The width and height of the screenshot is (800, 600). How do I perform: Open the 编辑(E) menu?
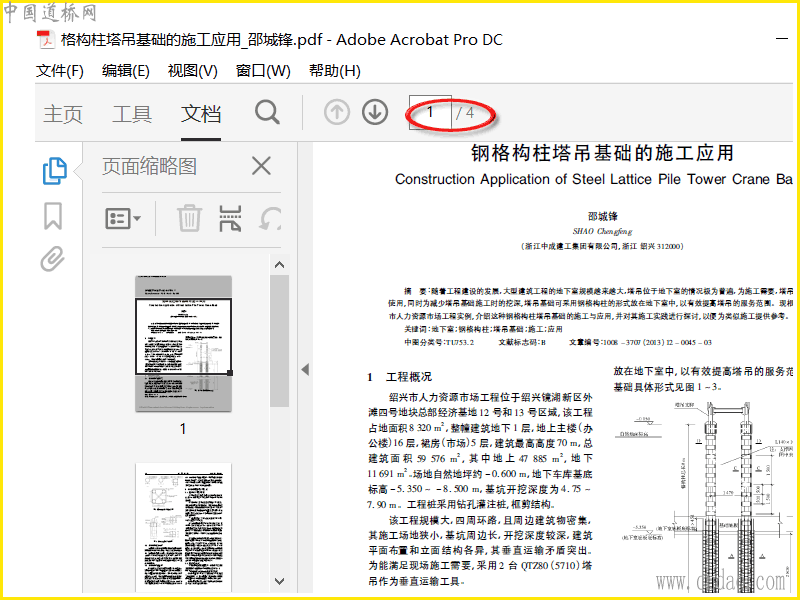click(126, 70)
